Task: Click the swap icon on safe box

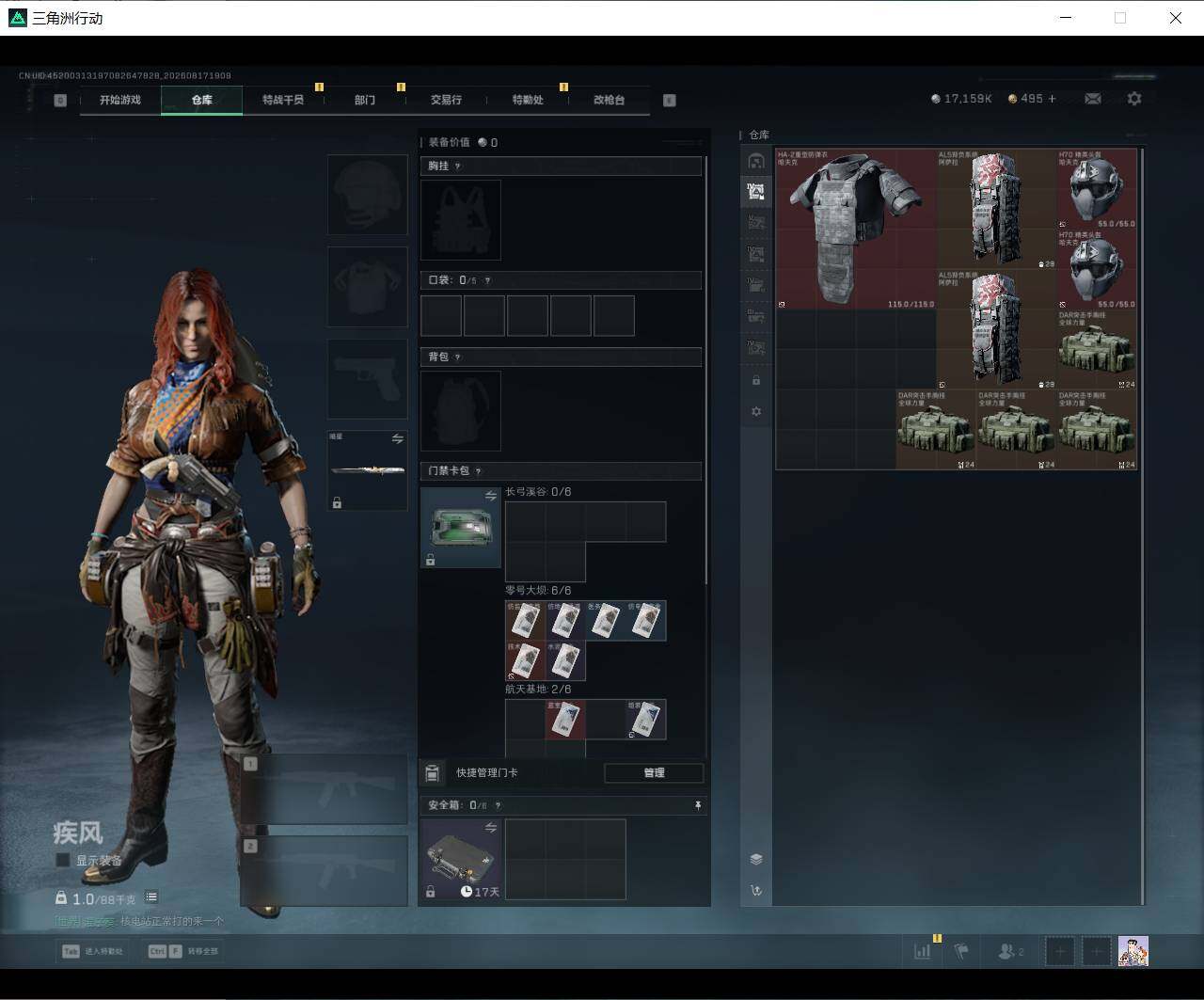Action: tap(491, 828)
